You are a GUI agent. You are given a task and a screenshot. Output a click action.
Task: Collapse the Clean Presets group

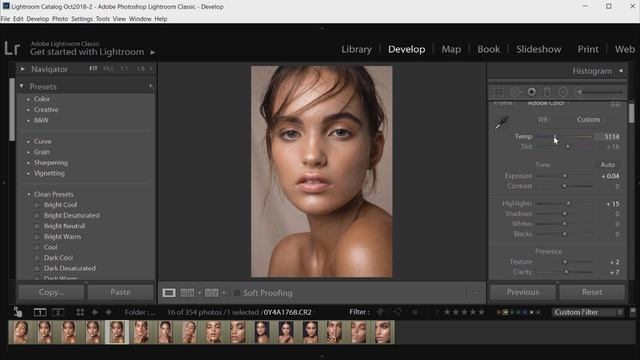point(29,194)
